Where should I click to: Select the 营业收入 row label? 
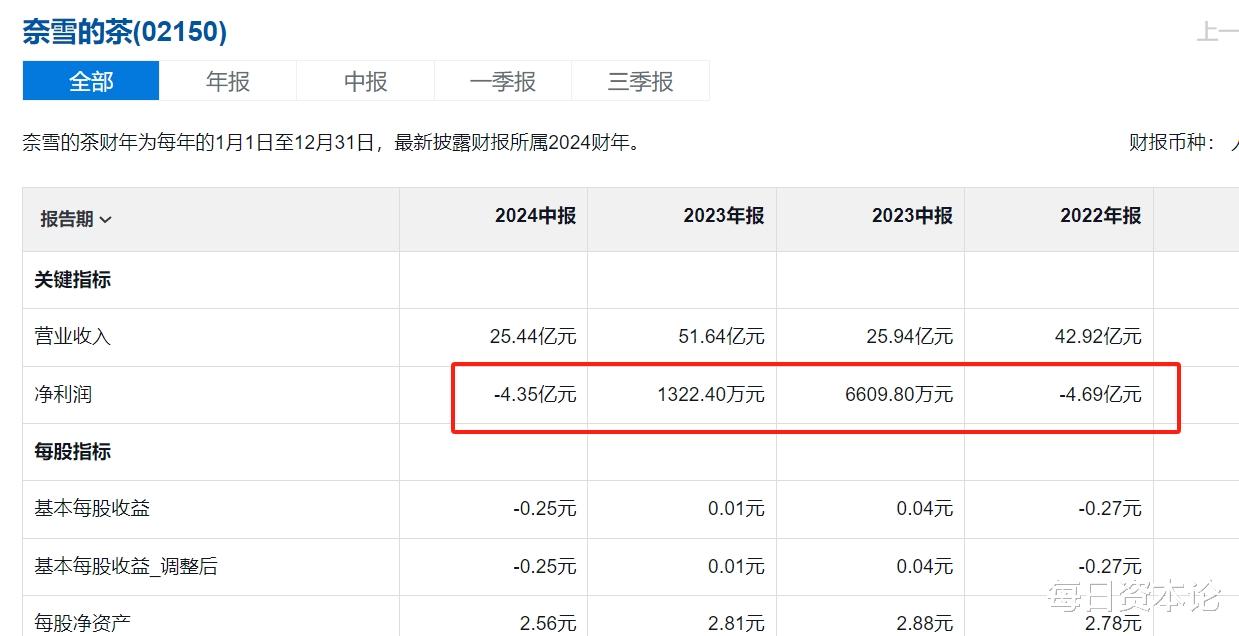tap(72, 337)
